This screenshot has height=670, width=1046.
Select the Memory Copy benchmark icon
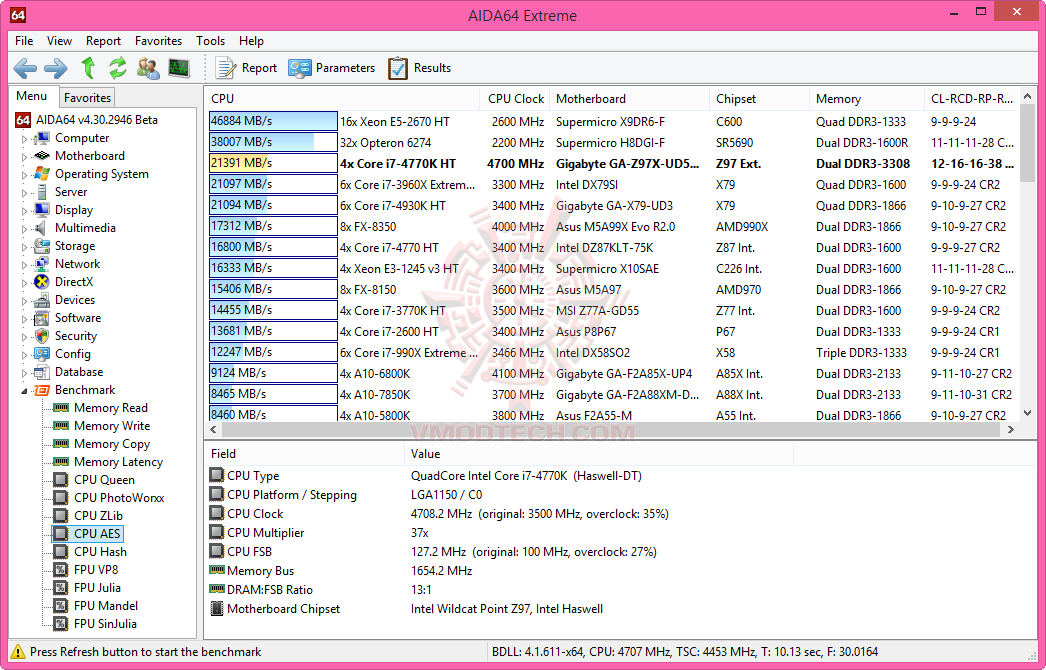[x=61, y=444]
